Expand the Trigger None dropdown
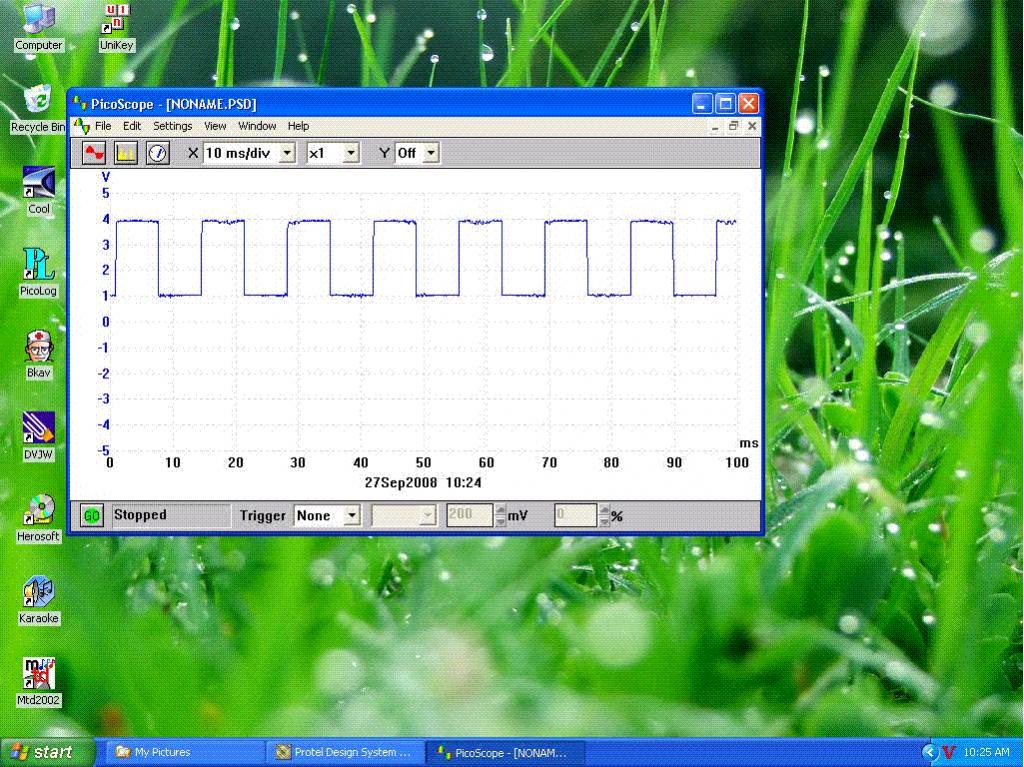 [x=351, y=516]
